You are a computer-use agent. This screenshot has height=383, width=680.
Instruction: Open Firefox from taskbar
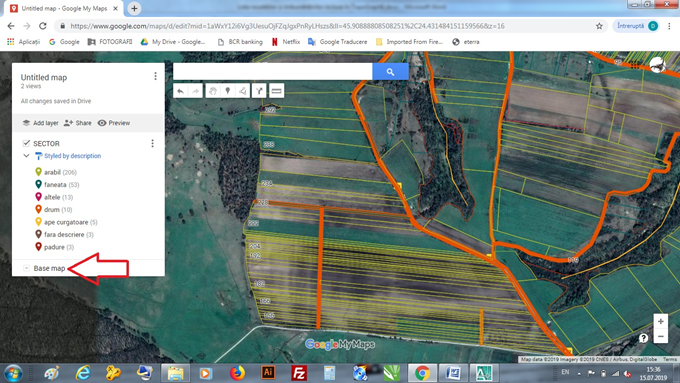(237, 373)
